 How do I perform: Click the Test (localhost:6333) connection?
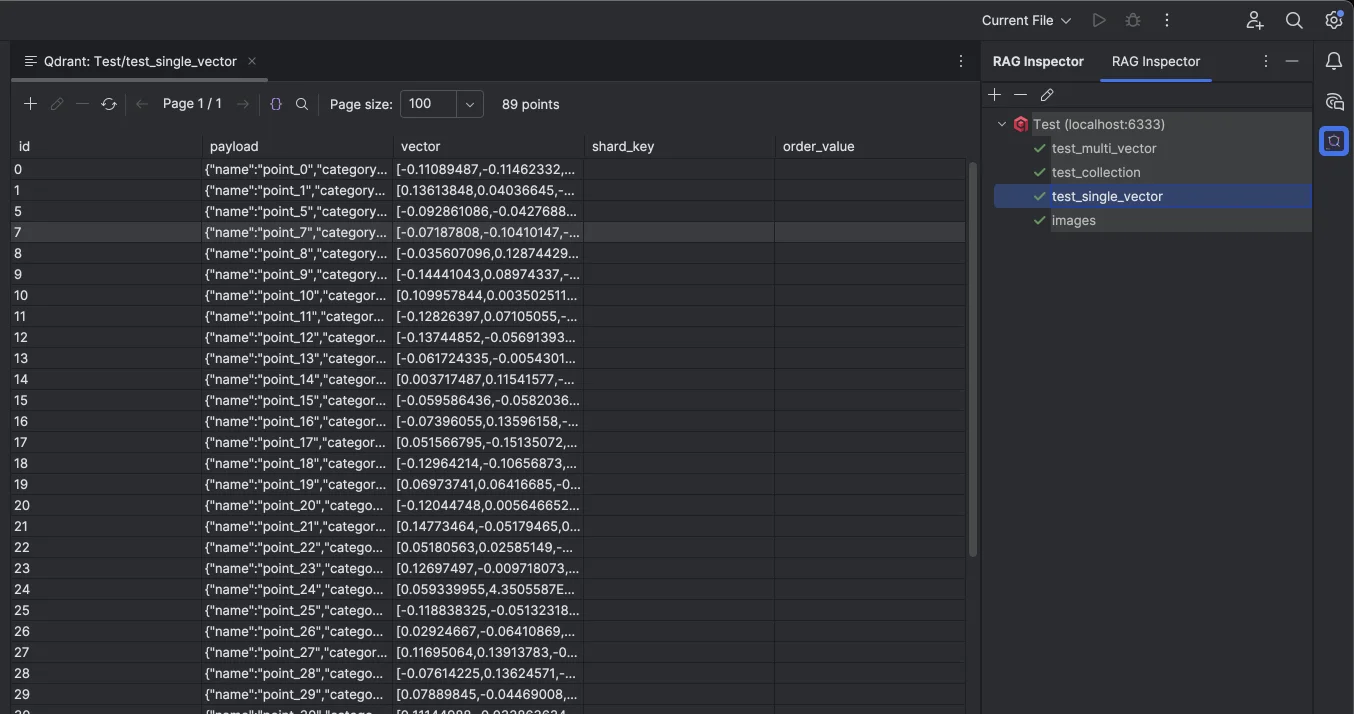click(1099, 124)
